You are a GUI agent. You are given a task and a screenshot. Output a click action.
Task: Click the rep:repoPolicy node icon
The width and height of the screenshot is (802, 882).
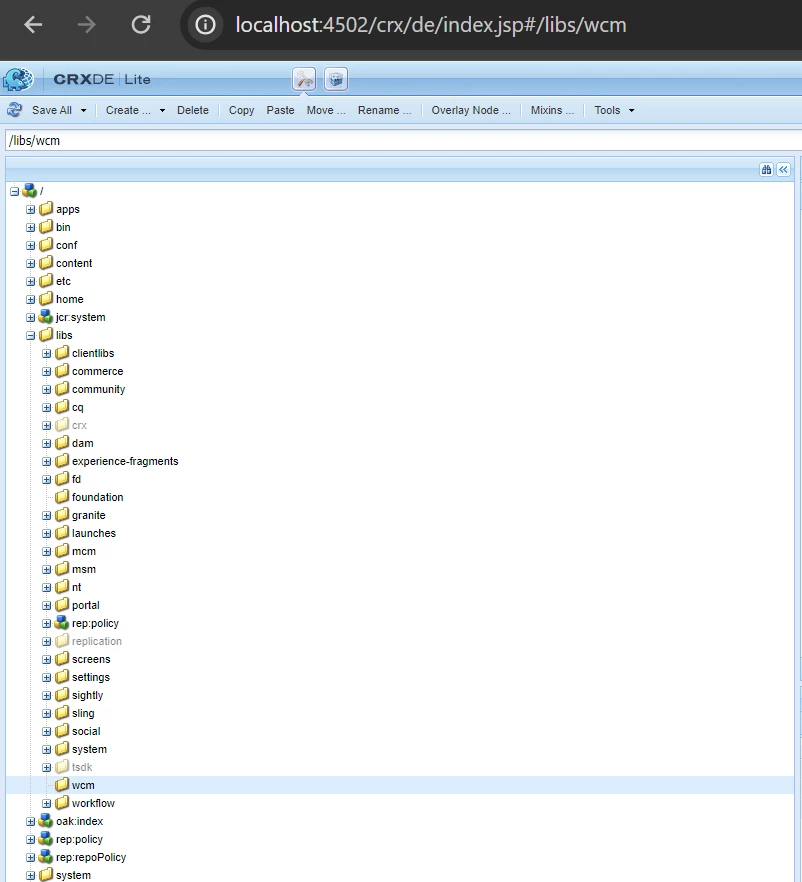pyautogui.click(x=46, y=857)
